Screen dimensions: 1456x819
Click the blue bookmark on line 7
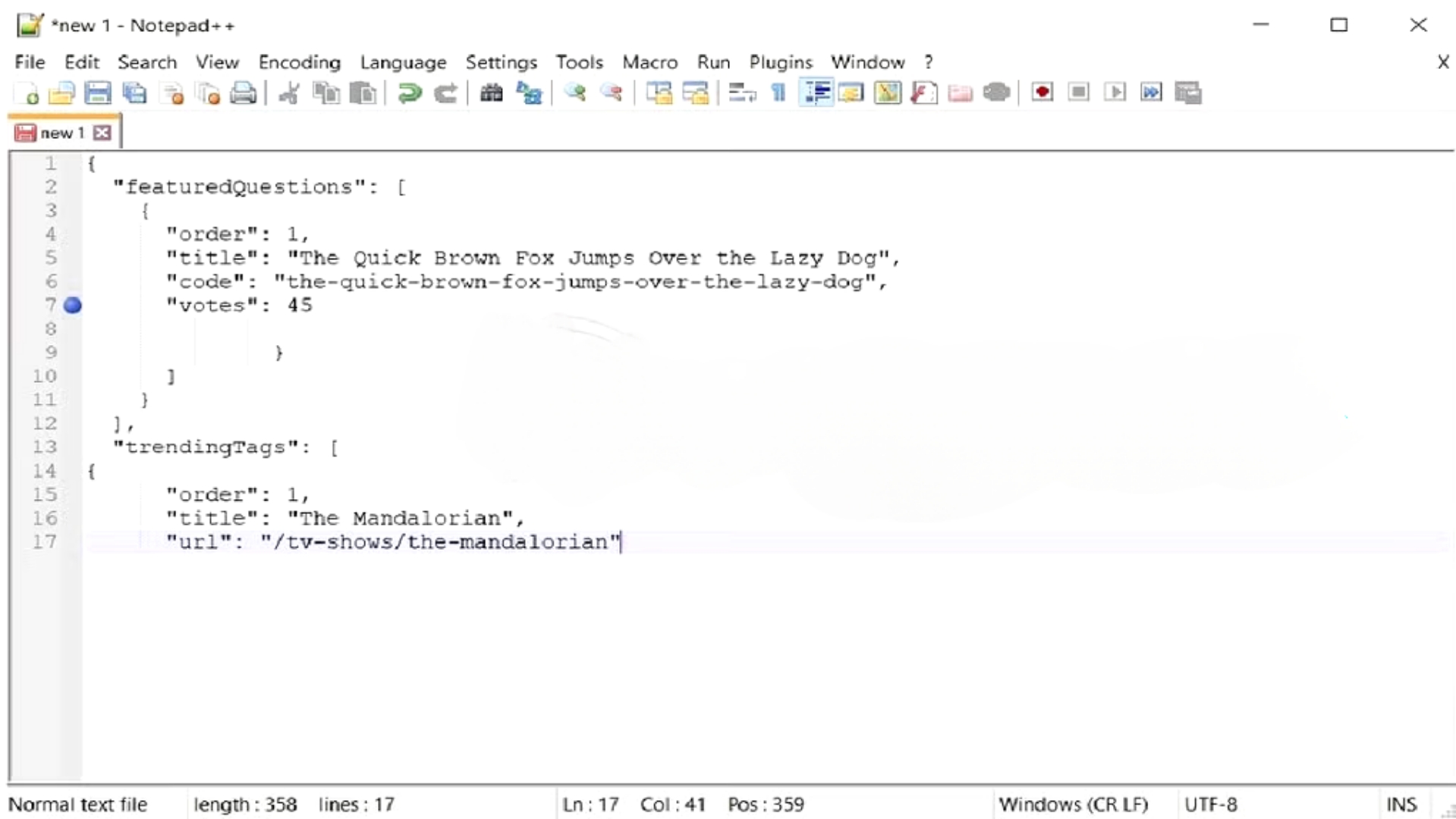[x=73, y=306]
